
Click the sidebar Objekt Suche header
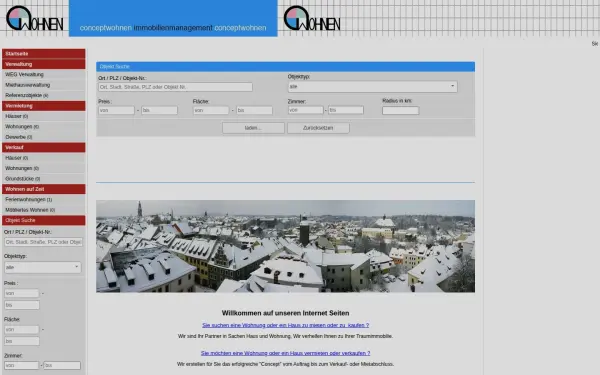(44, 220)
